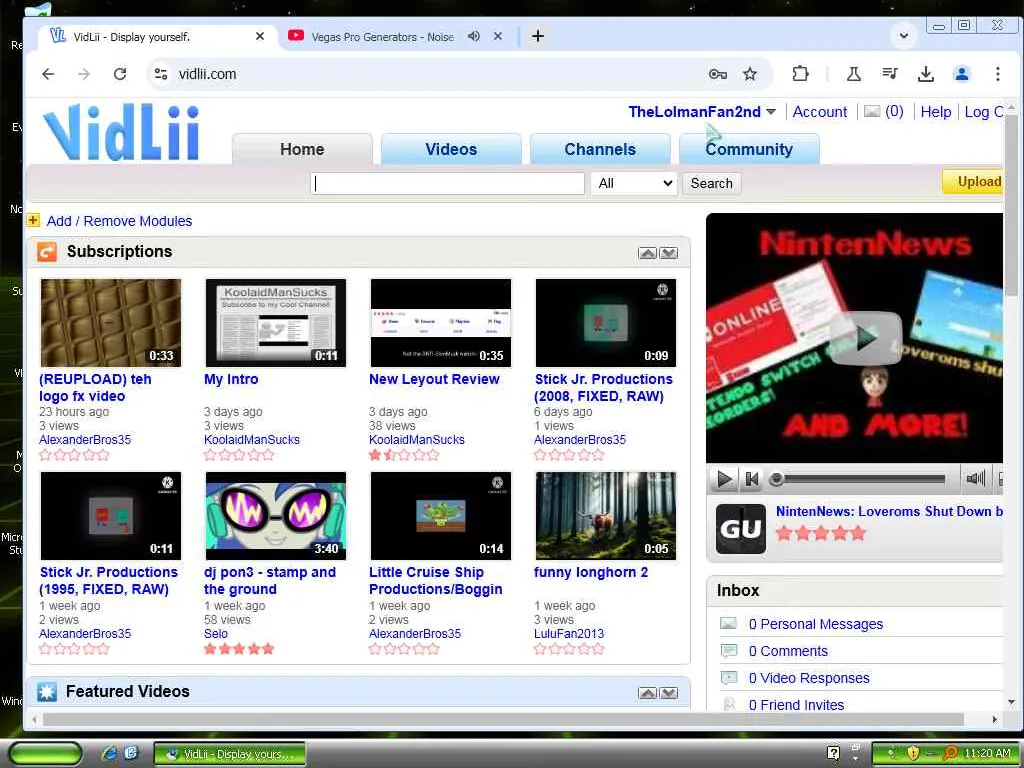Open the saved passwords key icon
Image resolution: width=1024 pixels, height=768 pixels.
[x=718, y=74]
